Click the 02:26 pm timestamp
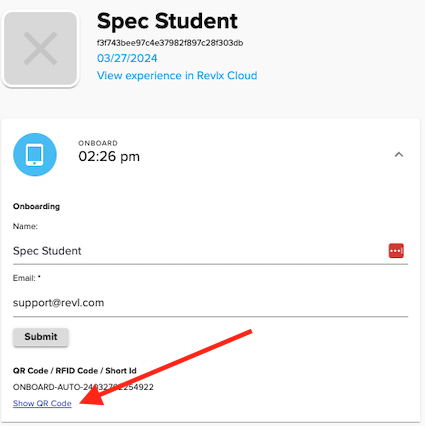Image resolution: width=425 pixels, height=426 pixels. coord(109,156)
